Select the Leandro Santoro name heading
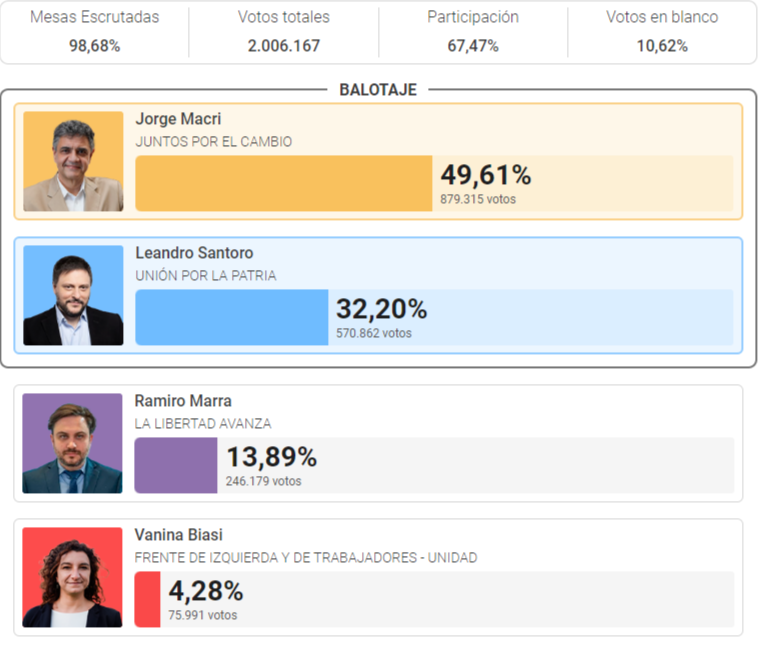This screenshot has width=759, height=647. click(194, 253)
